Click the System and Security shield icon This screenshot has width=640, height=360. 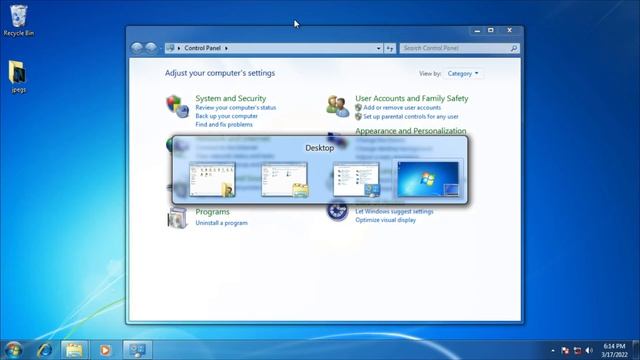[x=177, y=106]
